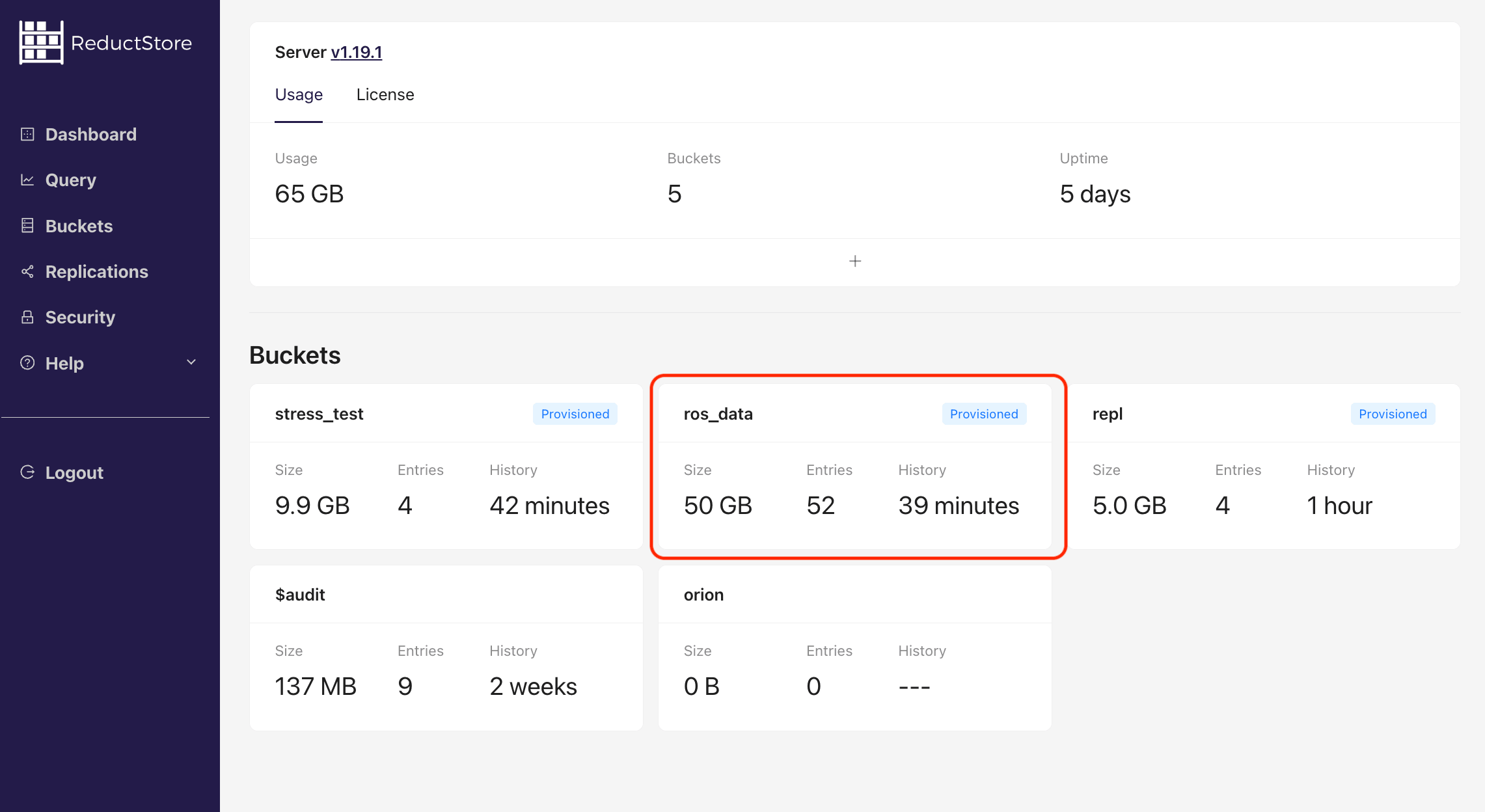Switch to the Usage tab
This screenshot has width=1485, height=812.
299,95
